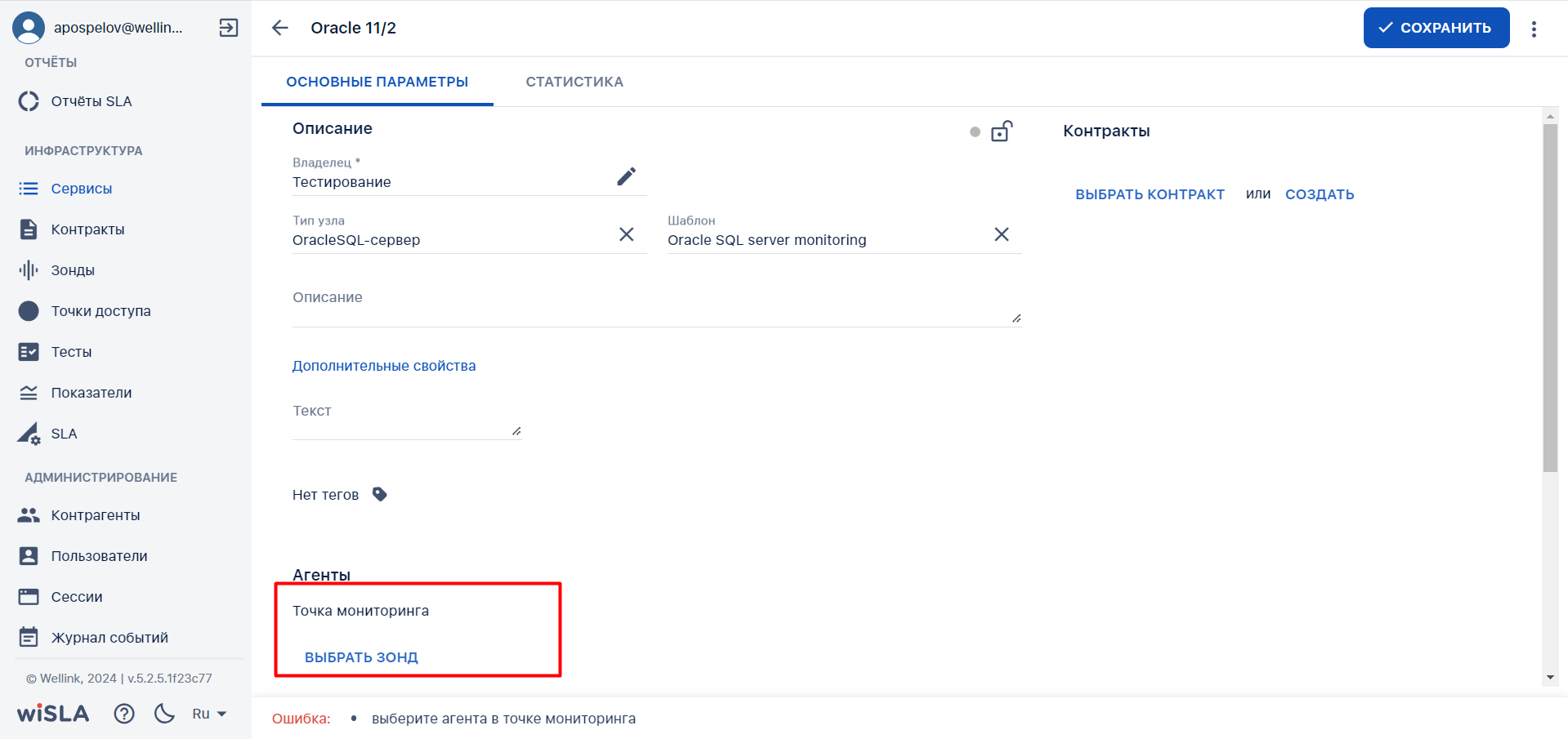Click the Показатели chart icon
This screenshot has width=1568, height=739.
pyautogui.click(x=29, y=393)
